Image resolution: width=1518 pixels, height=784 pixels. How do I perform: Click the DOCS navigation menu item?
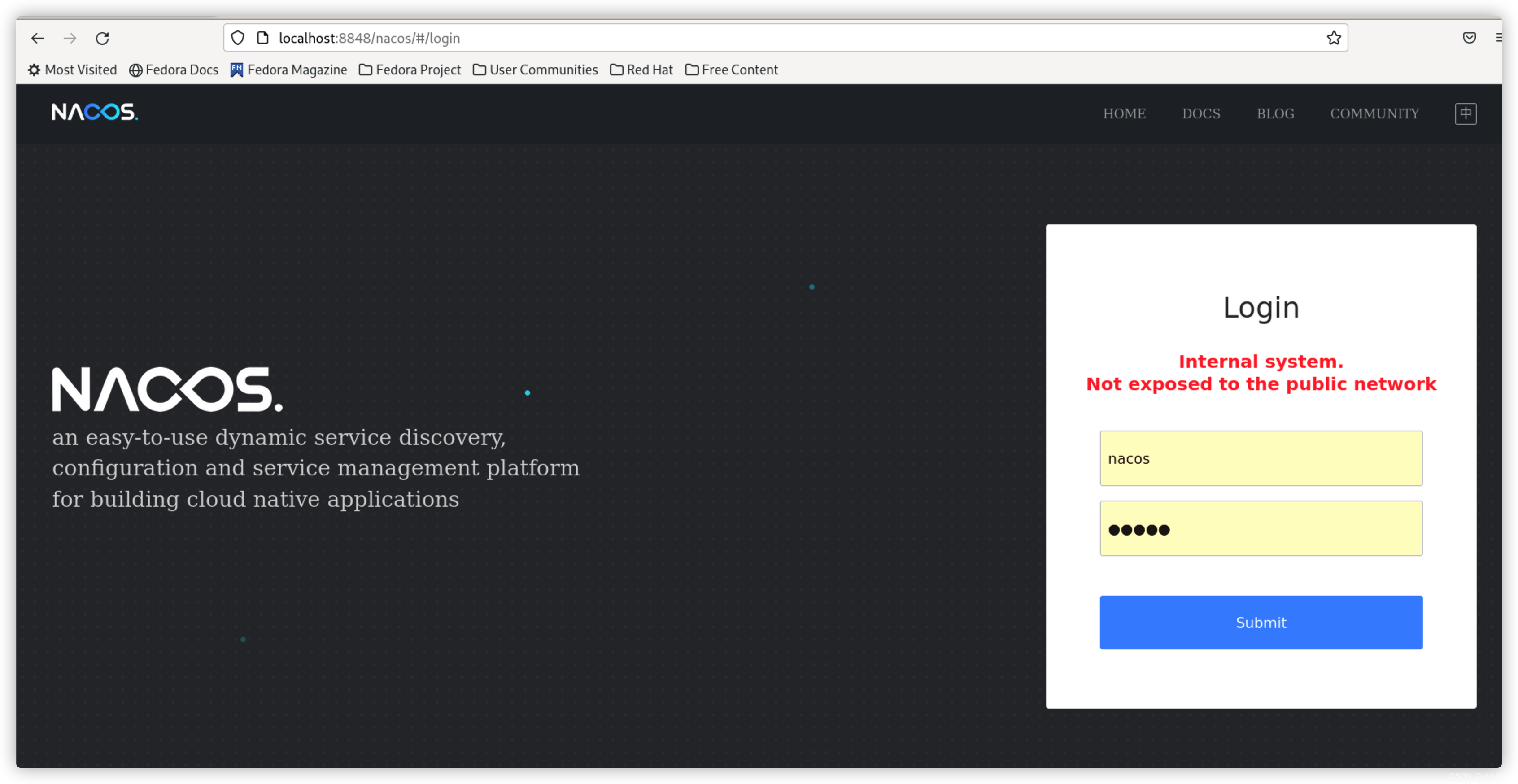pyautogui.click(x=1201, y=113)
